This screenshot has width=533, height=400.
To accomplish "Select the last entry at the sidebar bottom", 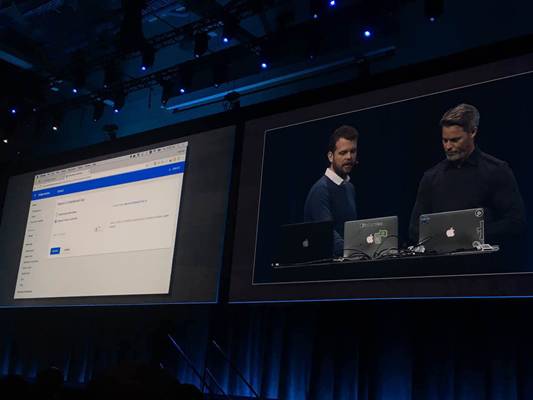I will [x=24, y=291].
